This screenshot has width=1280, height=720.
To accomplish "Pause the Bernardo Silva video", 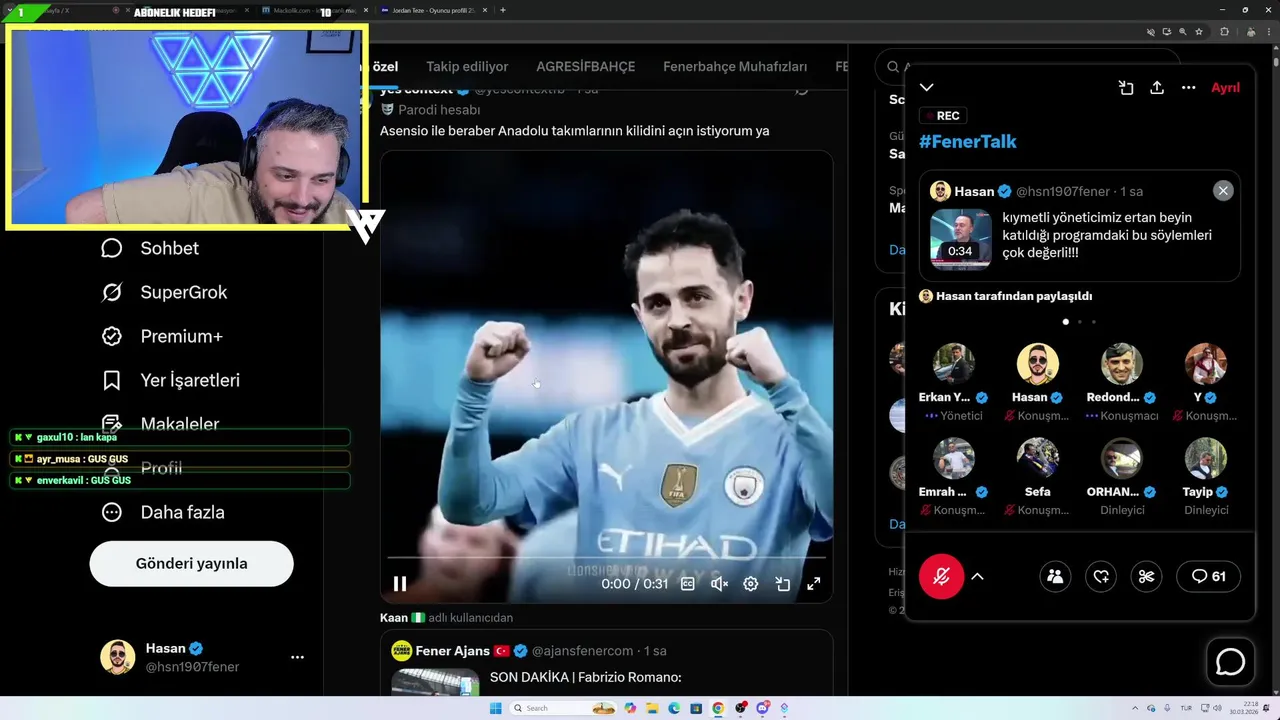I will (x=400, y=584).
